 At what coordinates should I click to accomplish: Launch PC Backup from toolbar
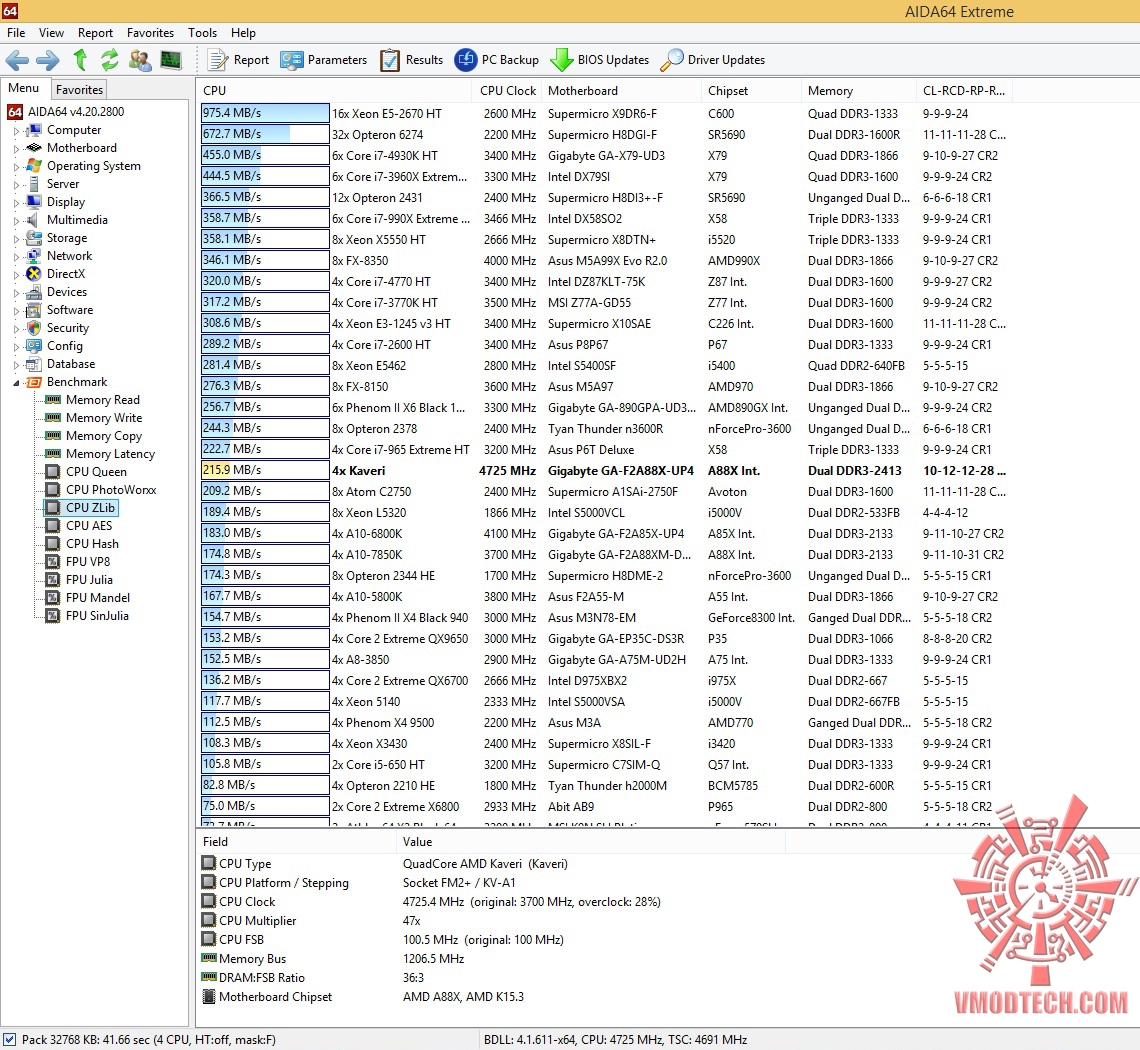(x=497, y=60)
